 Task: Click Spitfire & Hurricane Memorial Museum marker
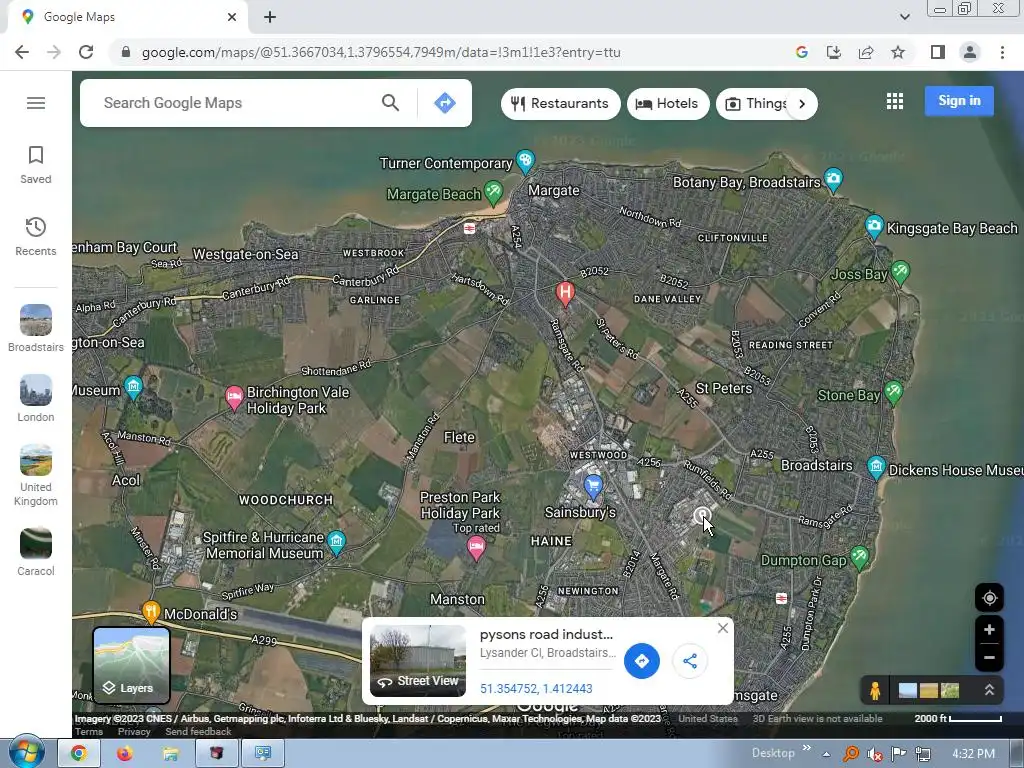(336, 541)
